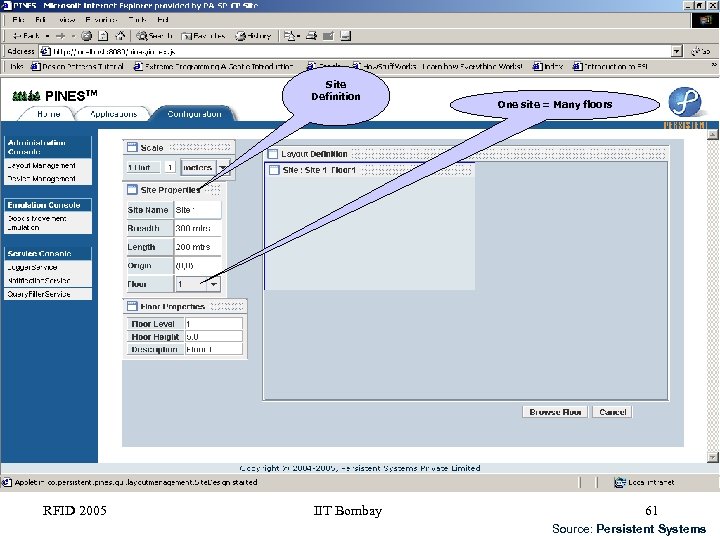
Task: Expand the links bar overflow chevron
Action: [714, 66]
